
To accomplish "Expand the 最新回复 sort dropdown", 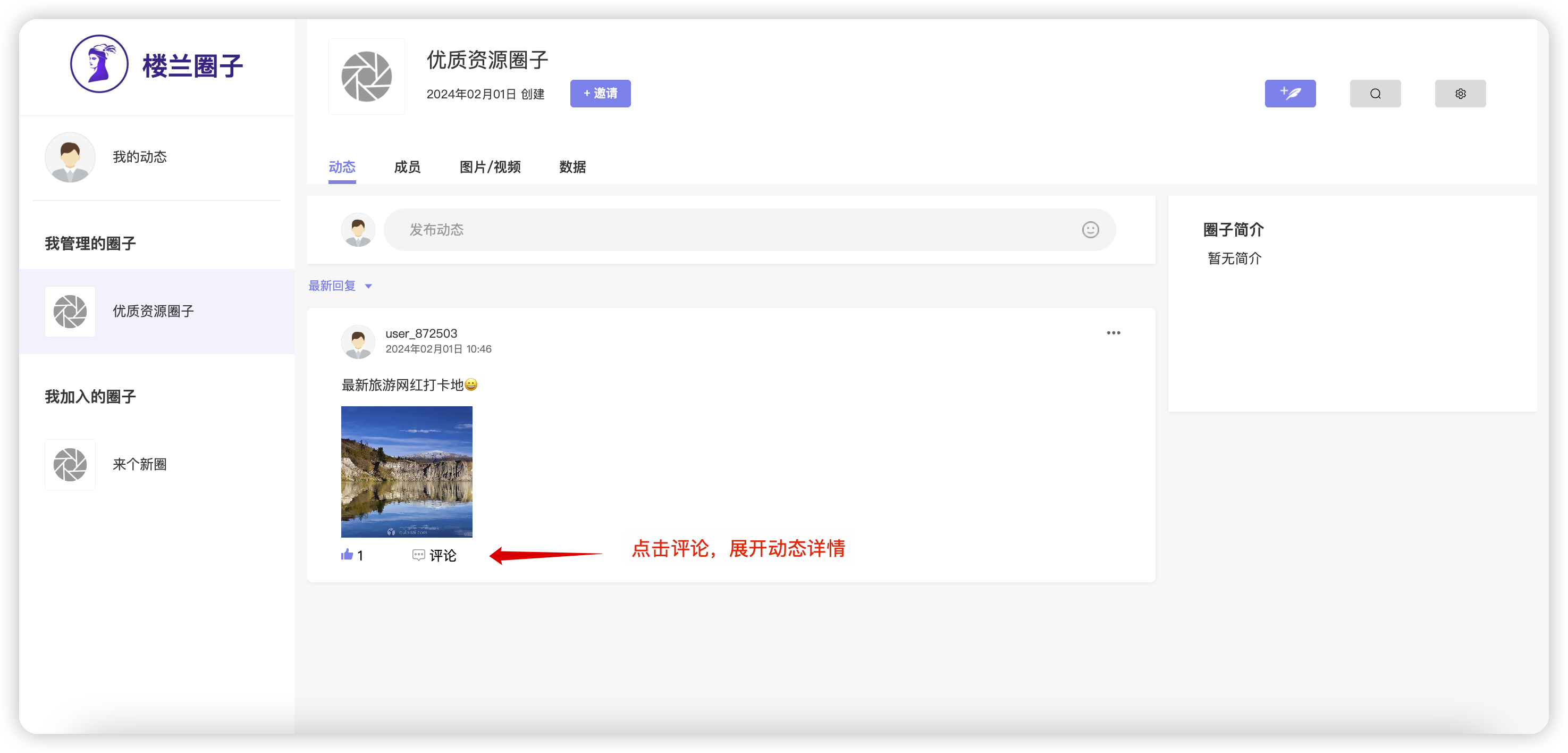I will [x=340, y=286].
